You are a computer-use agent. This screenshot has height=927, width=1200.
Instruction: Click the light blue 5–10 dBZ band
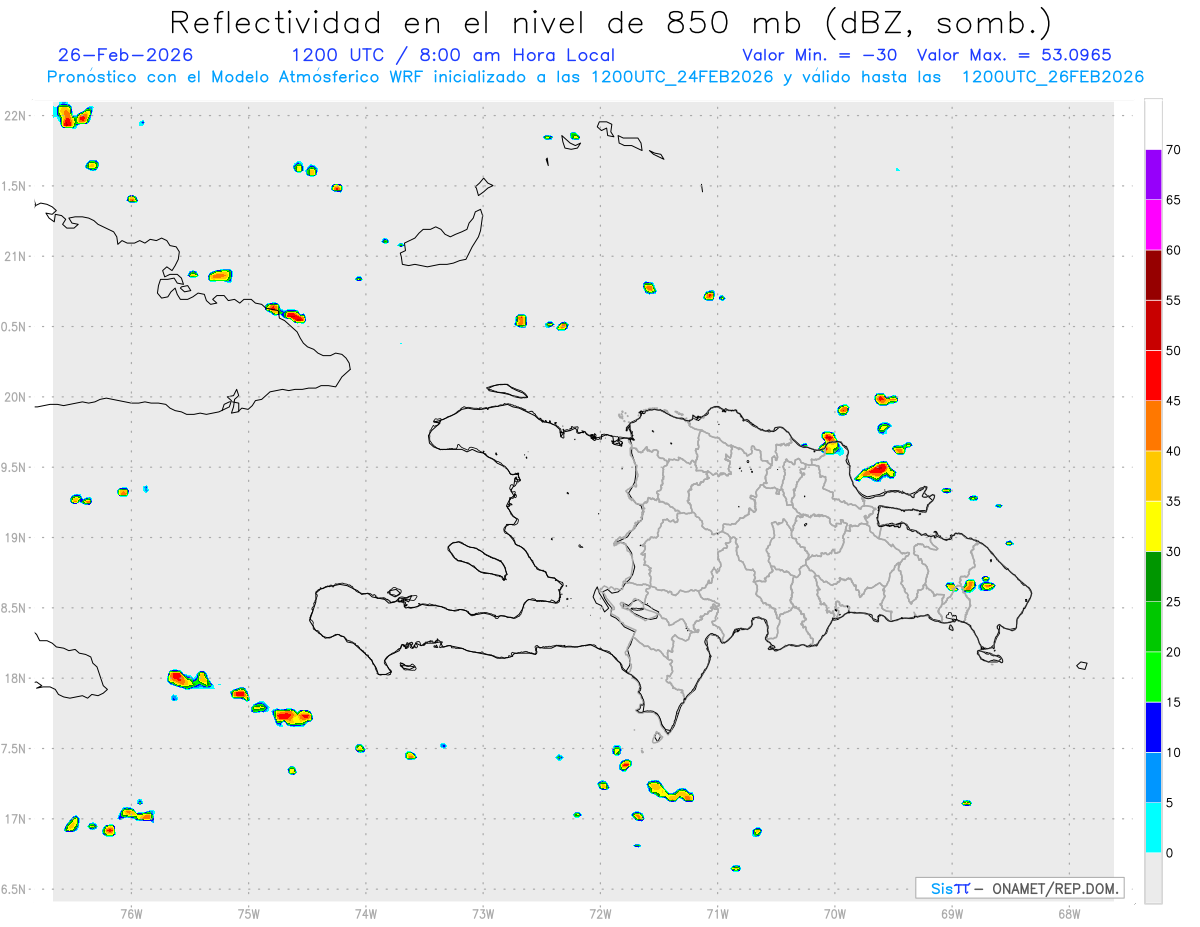(x=1153, y=778)
